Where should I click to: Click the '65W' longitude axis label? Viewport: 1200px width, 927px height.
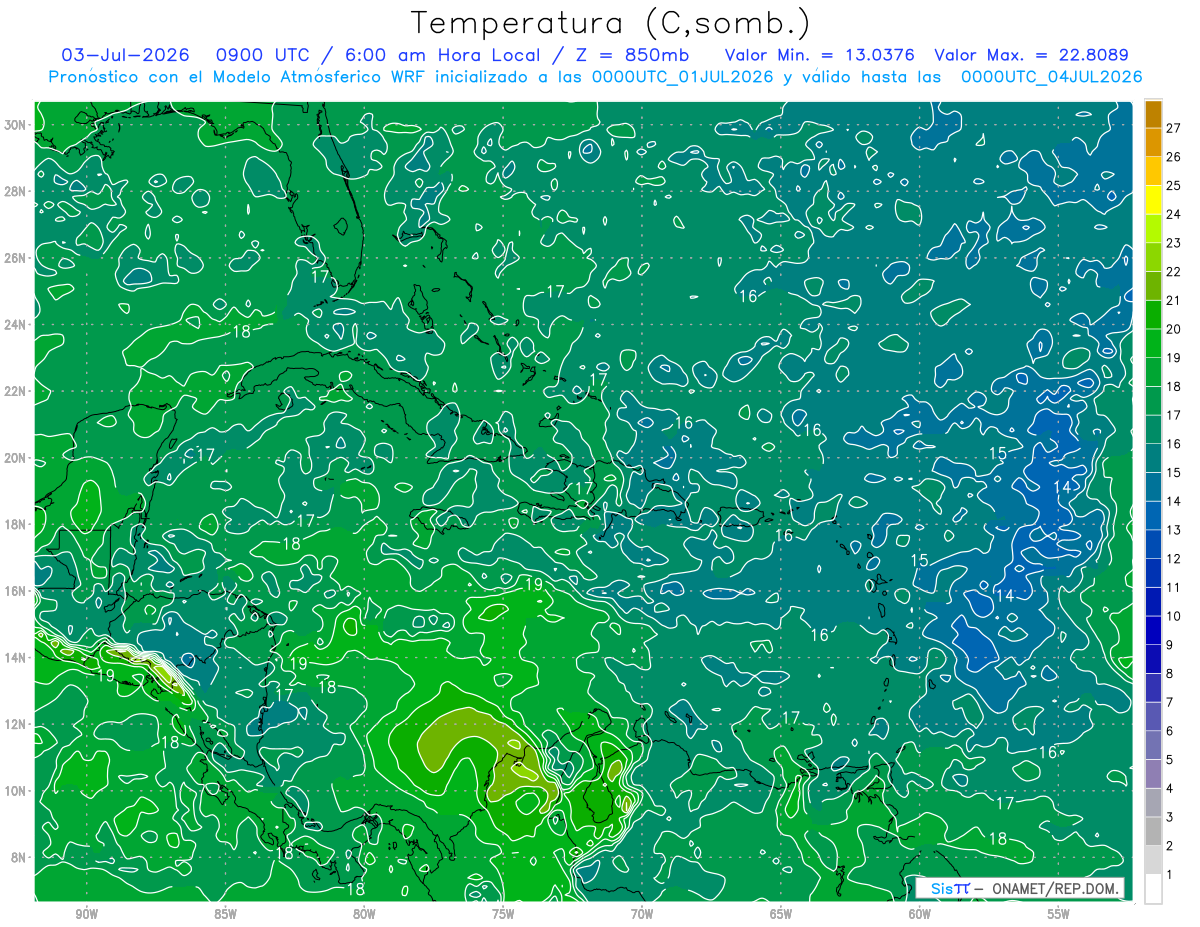click(781, 914)
